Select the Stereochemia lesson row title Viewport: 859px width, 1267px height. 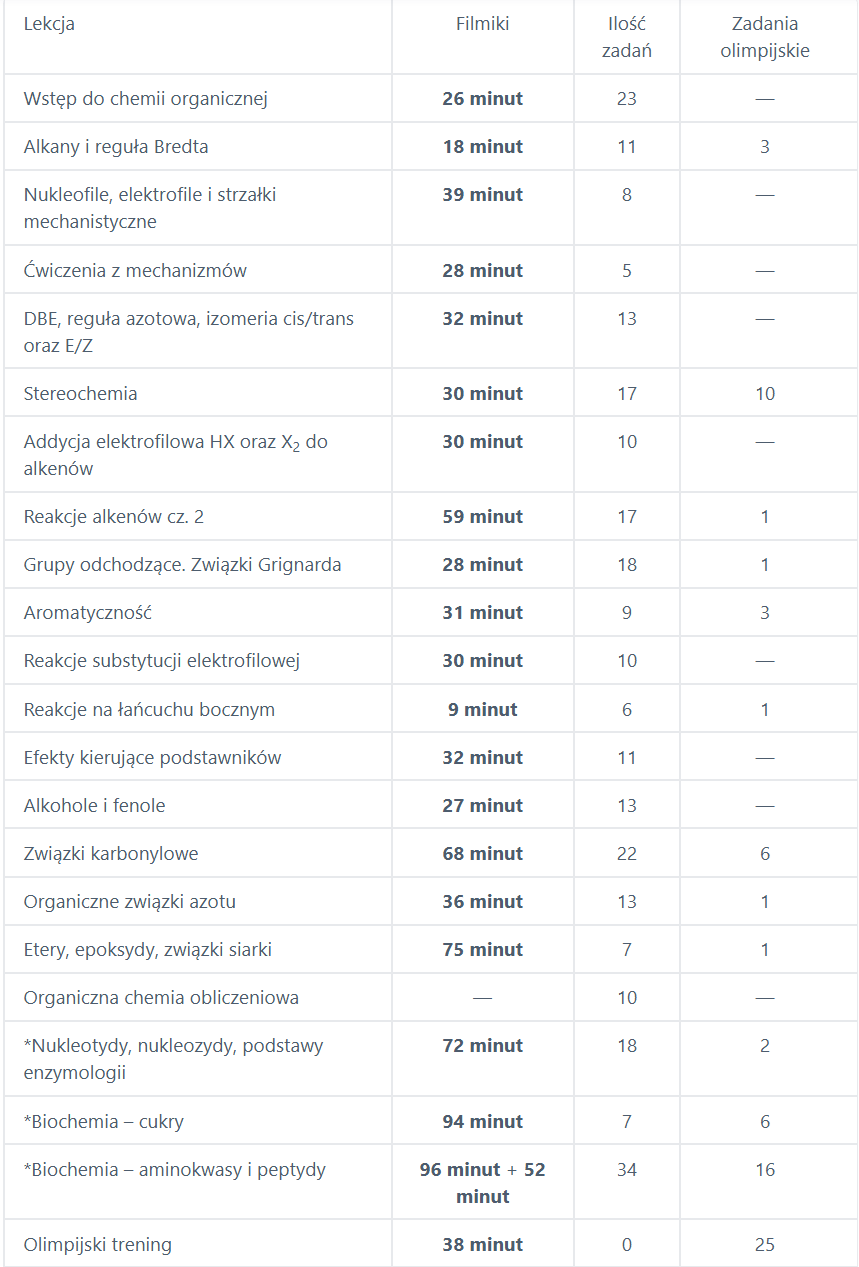point(81,393)
